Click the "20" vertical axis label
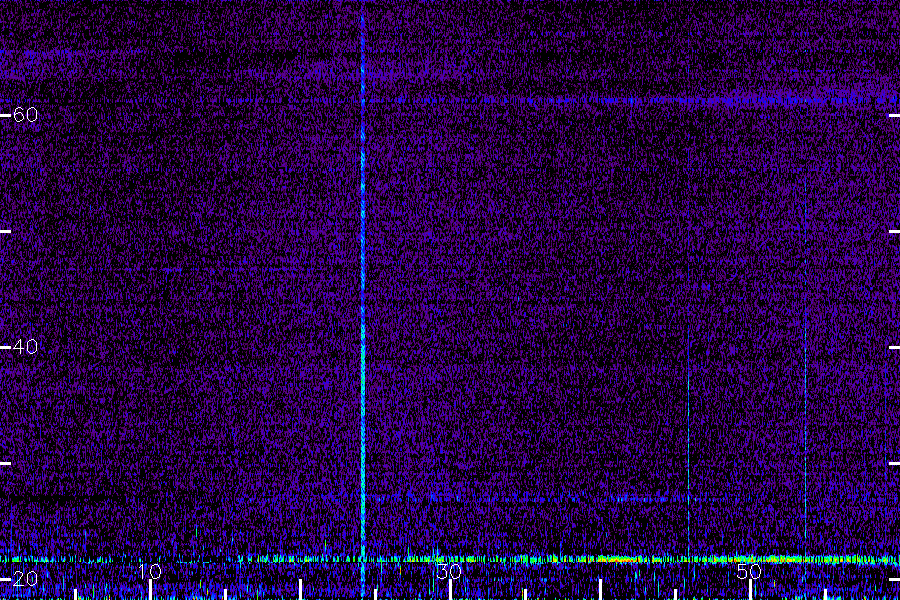This screenshot has width=900, height=600. pyautogui.click(x=25, y=579)
